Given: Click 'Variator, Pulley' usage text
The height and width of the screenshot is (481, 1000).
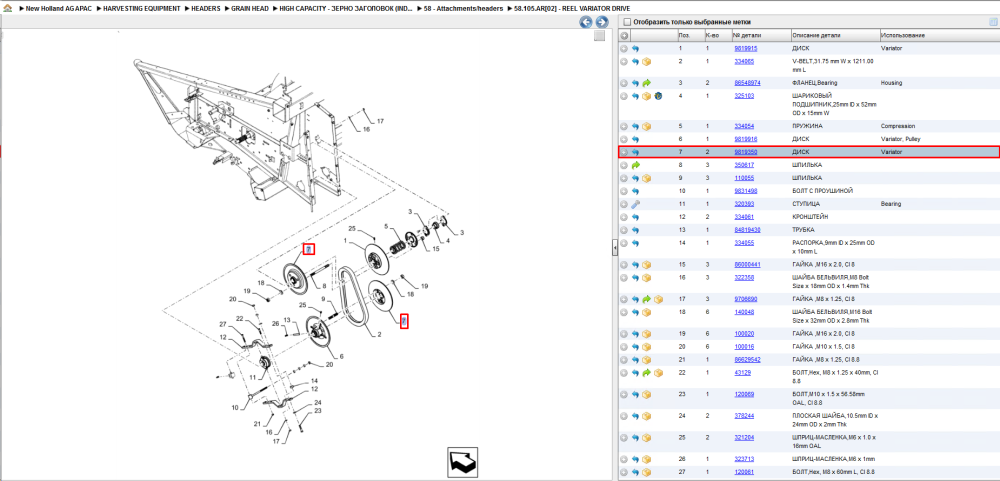Looking at the screenshot, I should coord(901,139).
